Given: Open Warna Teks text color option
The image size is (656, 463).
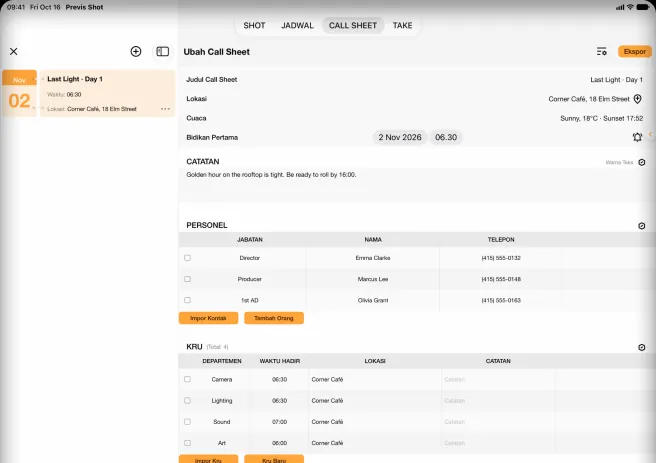Looking at the screenshot, I should point(619,162).
